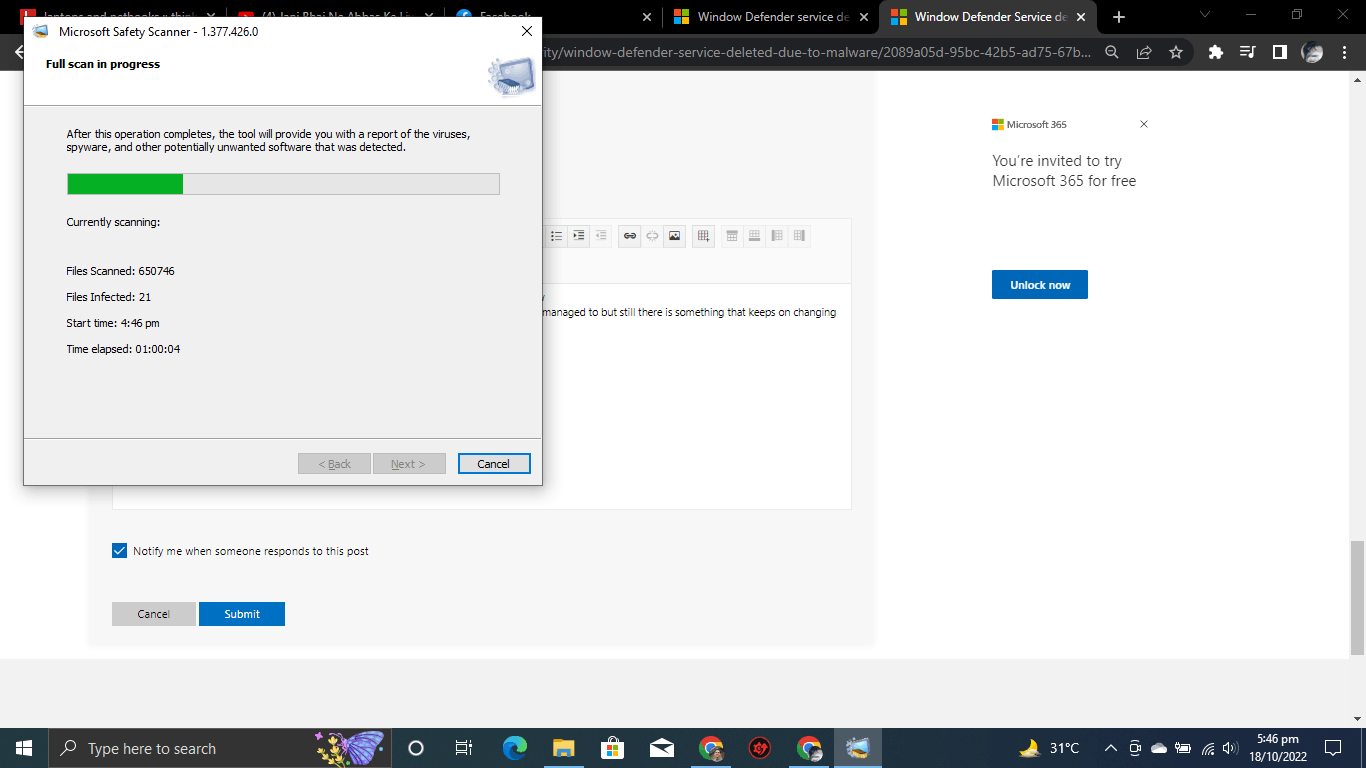
Task: Click the Start time: 4:46 pm text
Action: (113, 323)
